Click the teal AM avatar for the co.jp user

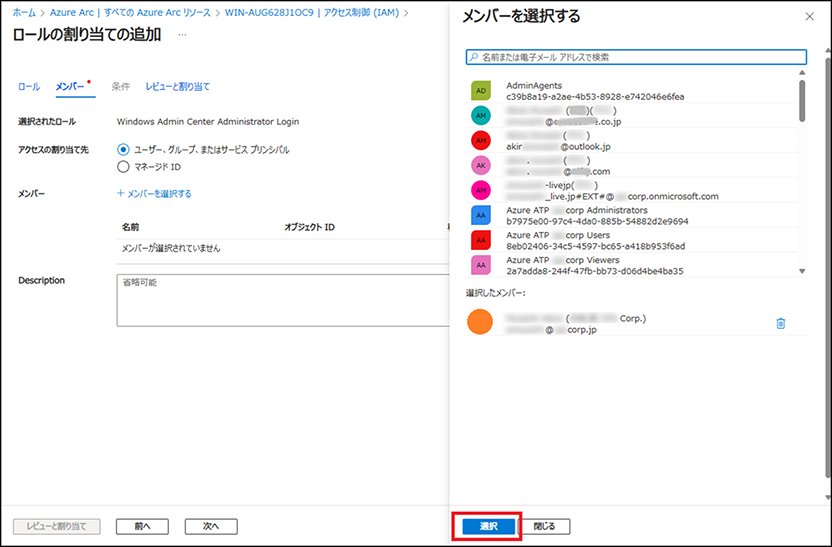[481, 116]
